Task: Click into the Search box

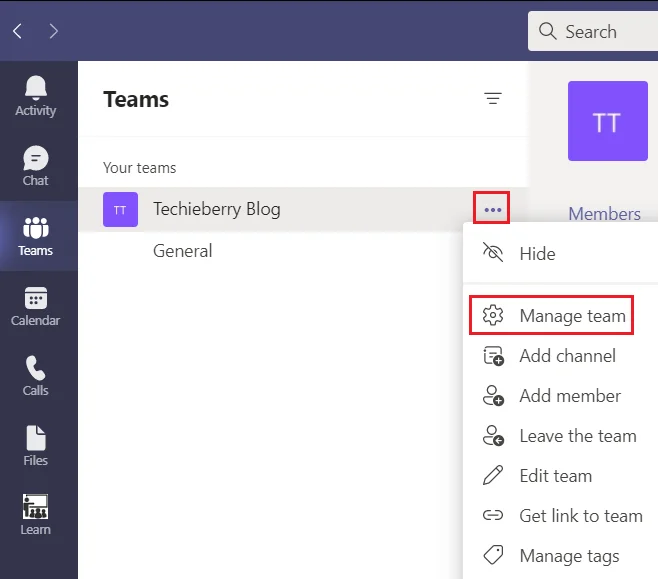Action: click(593, 31)
